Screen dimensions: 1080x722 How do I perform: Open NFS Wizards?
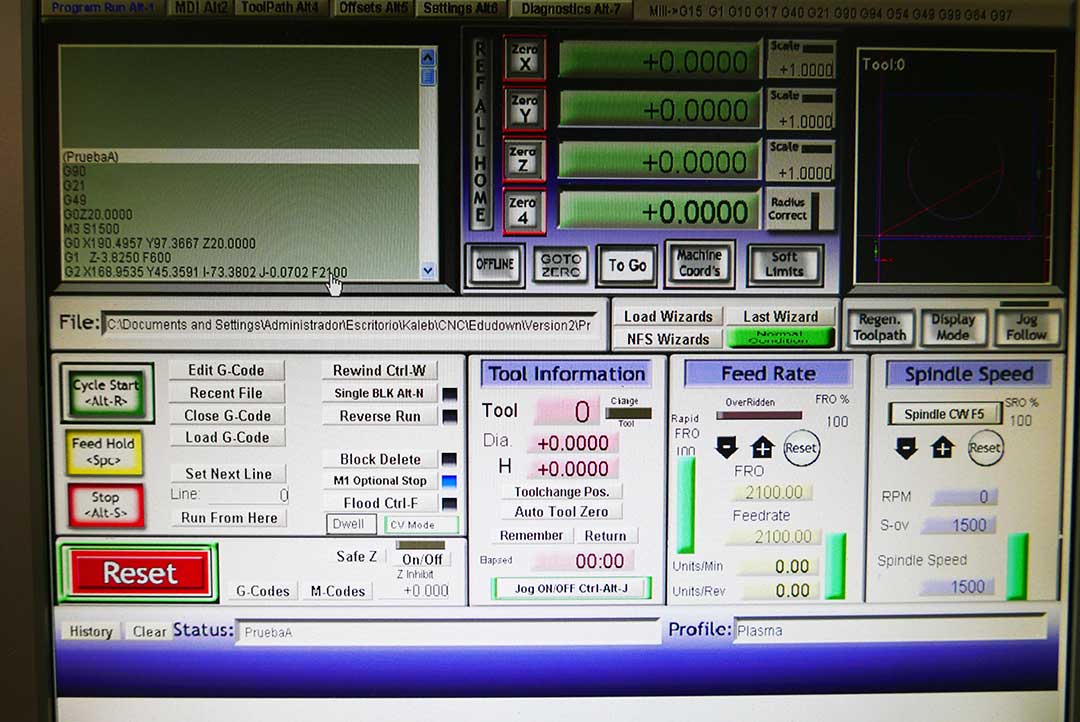pos(668,339)
